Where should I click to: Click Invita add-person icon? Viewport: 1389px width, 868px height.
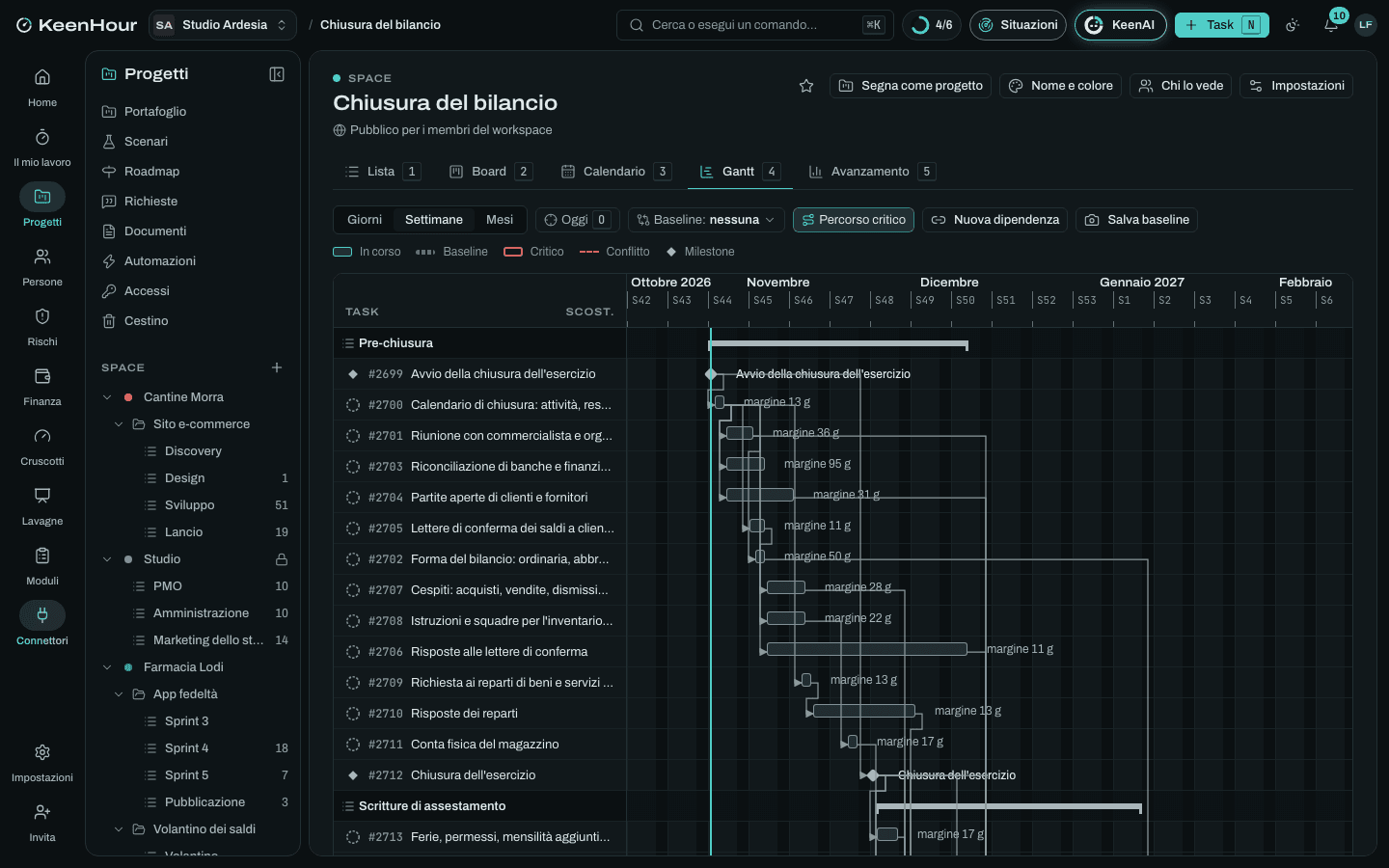click(42, 812)
